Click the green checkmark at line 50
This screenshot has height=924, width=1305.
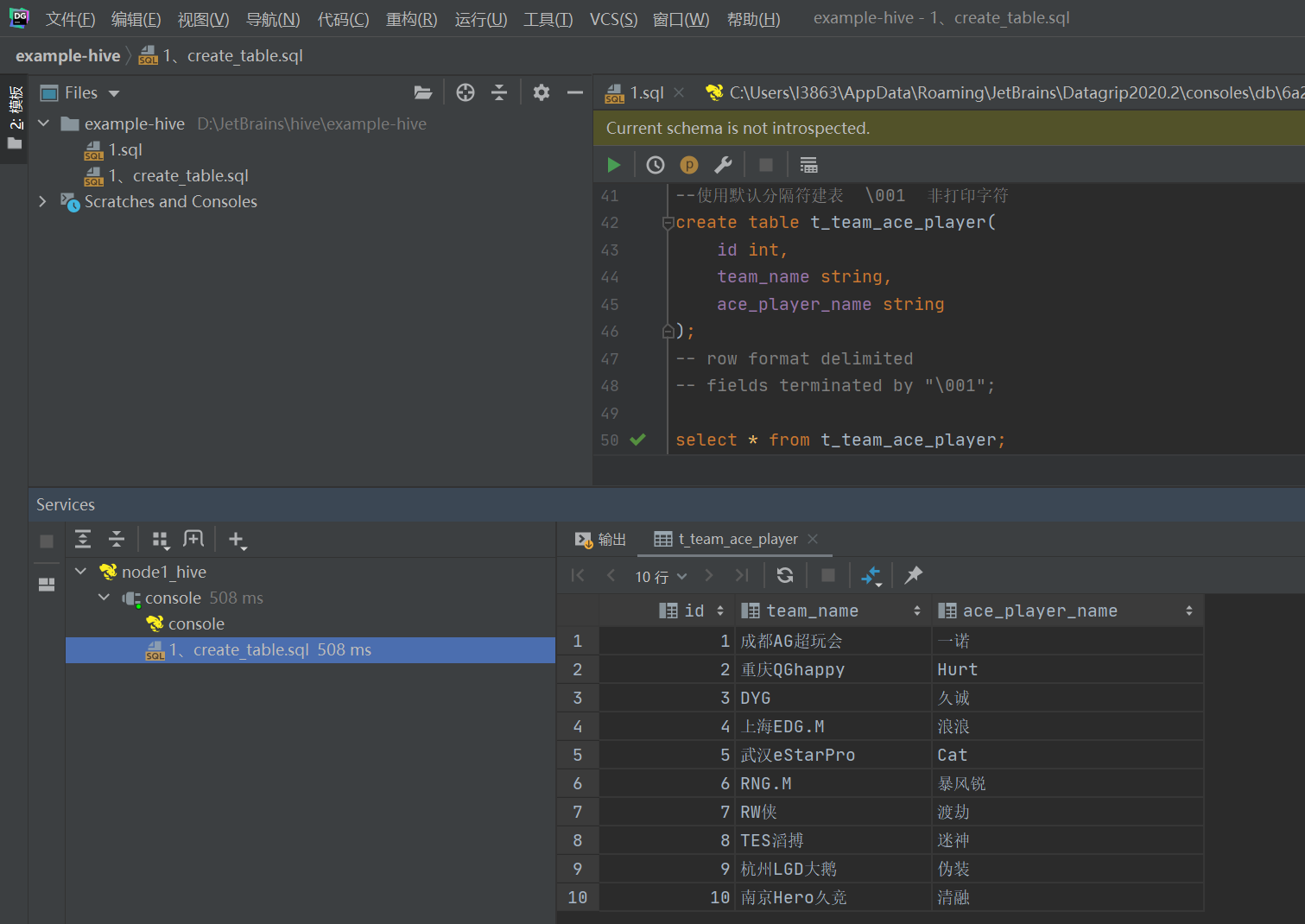pyautogui.click(x=637, y=440)
